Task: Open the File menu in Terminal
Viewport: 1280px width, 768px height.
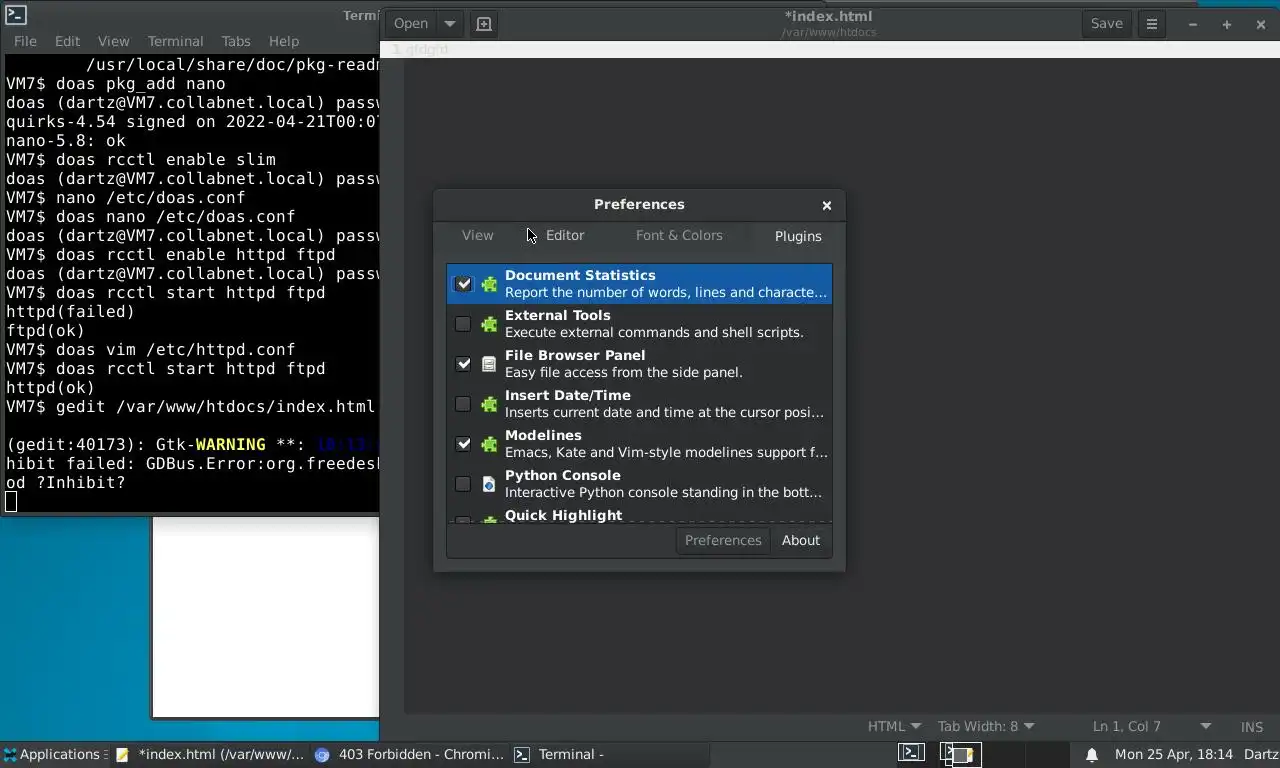Action: [25, 41]
